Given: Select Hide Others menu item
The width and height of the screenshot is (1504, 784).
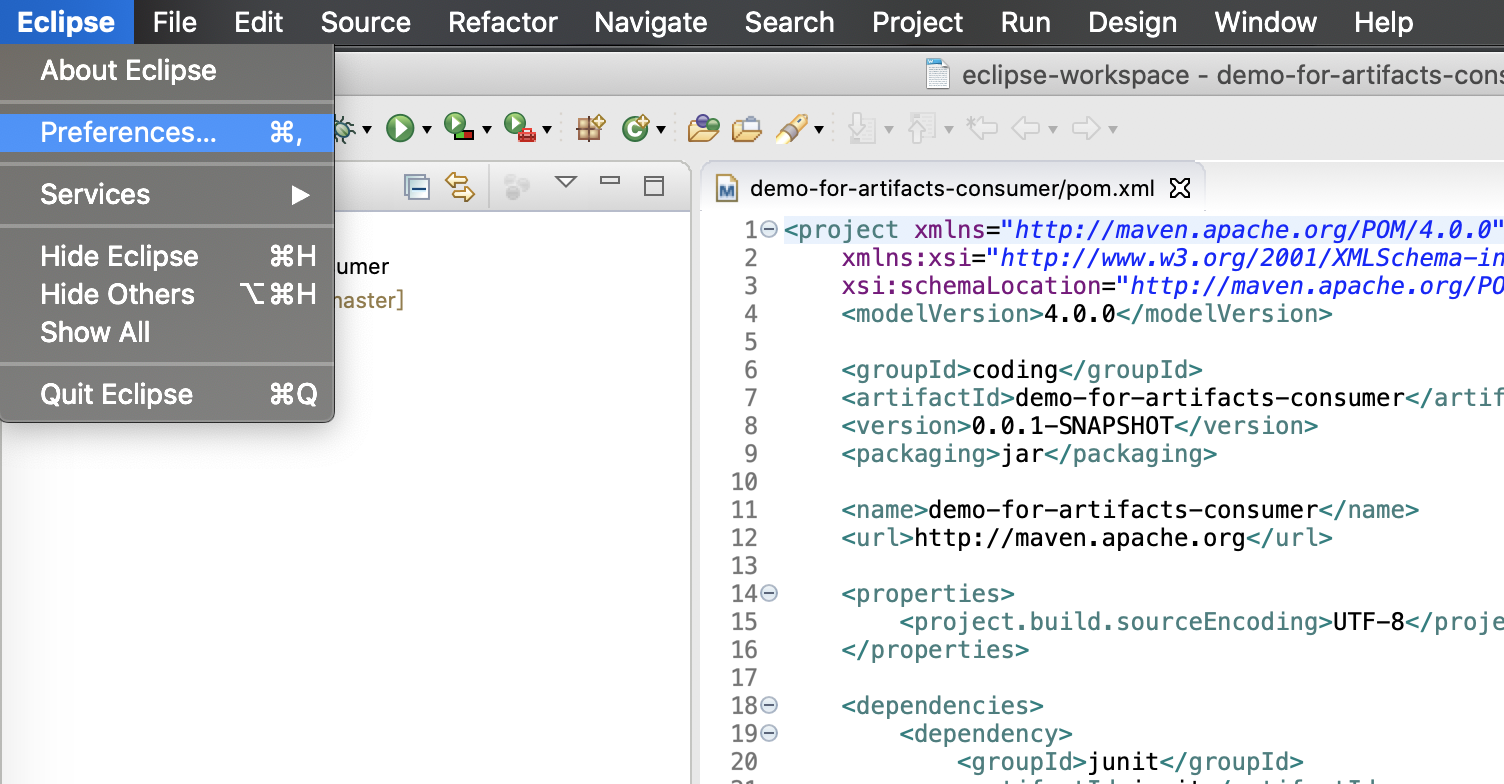Looking at the screenshot, I should (167, 295).
